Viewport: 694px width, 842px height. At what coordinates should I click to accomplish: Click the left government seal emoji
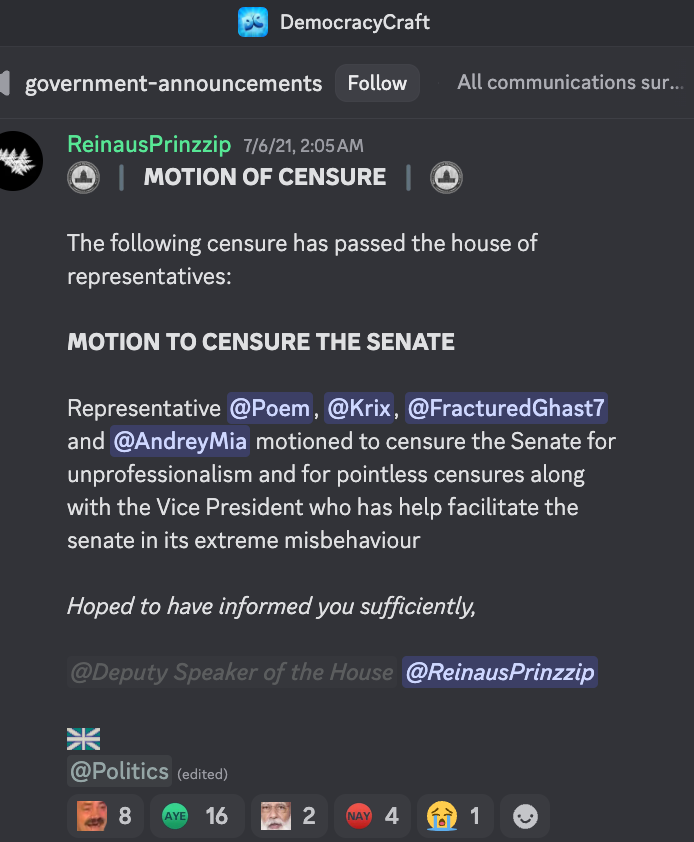click(83, 177)
